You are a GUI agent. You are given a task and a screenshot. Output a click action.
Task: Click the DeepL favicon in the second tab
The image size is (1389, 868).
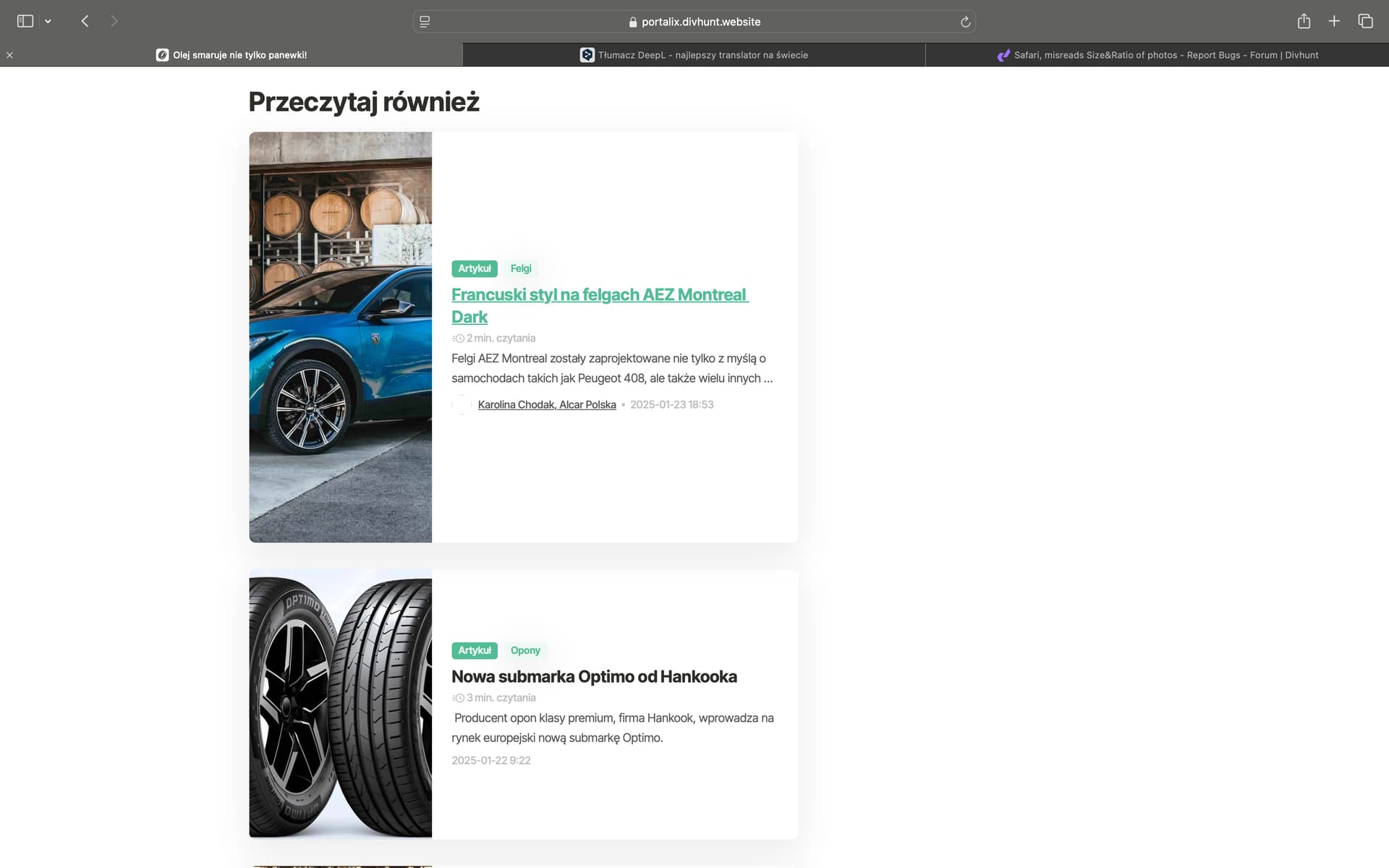587,55
